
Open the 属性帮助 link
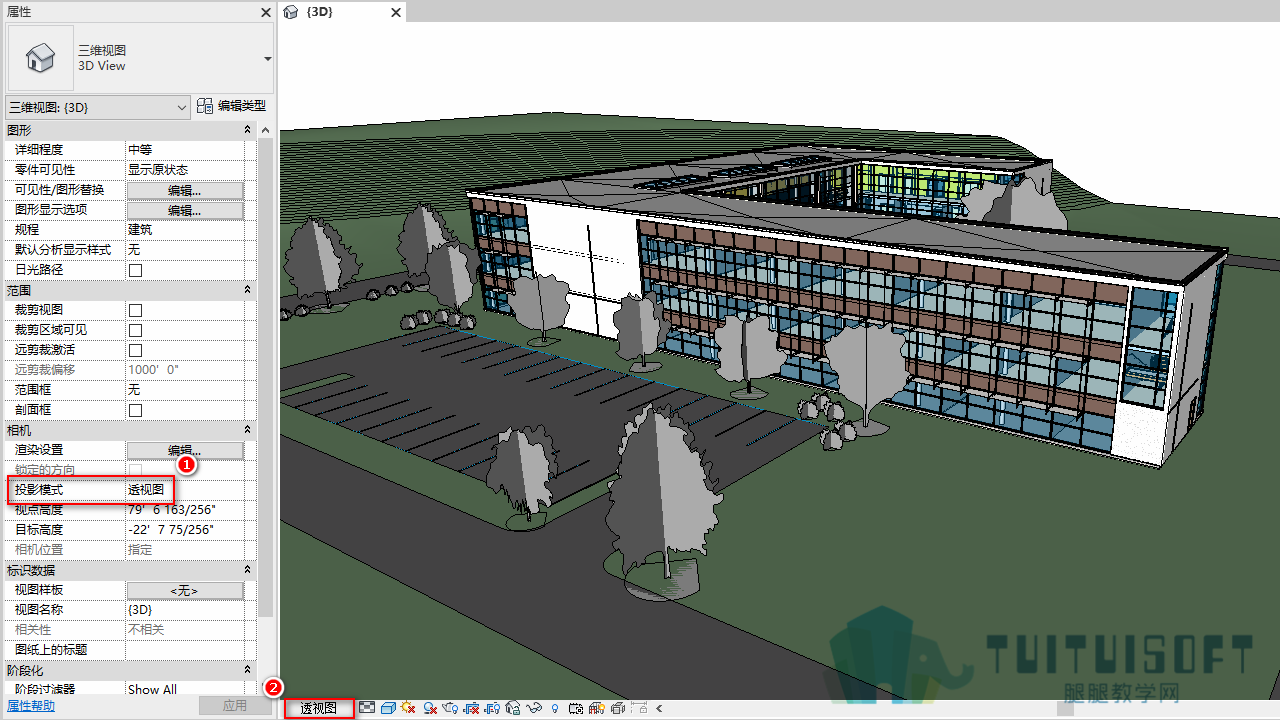point(31,706)
